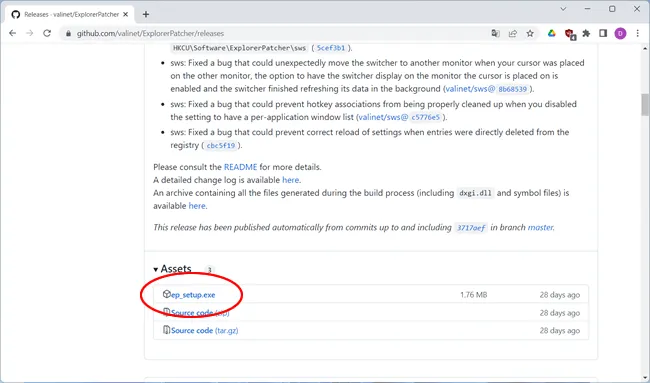Viewport: 650px width, 383px height.
Task: Download Source code (zip)
Action: click(x=200, y=313)
